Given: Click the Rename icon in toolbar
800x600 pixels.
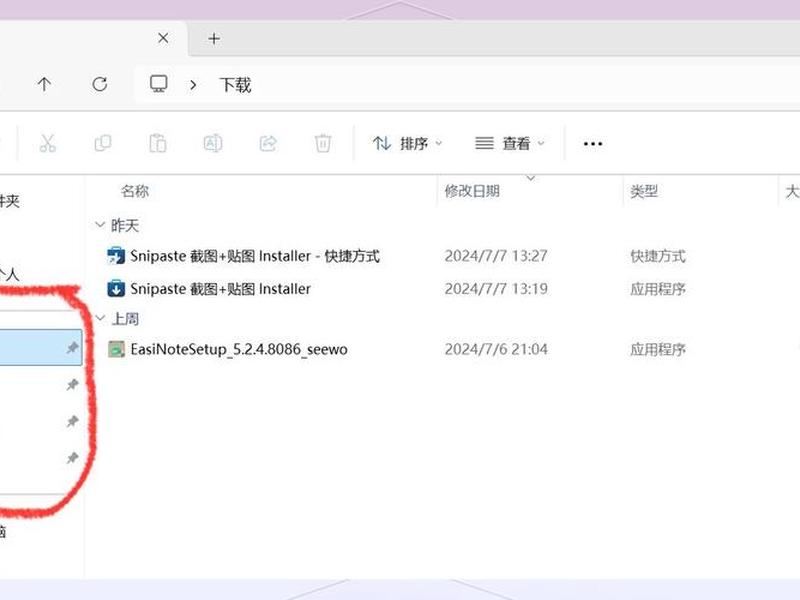Looking at the screenshot, I should tap(213, 143).
